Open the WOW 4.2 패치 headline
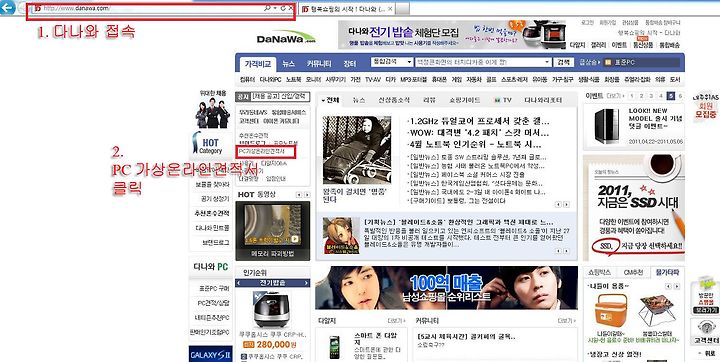The height and width of the screenshot is (362, 720). 478,133
